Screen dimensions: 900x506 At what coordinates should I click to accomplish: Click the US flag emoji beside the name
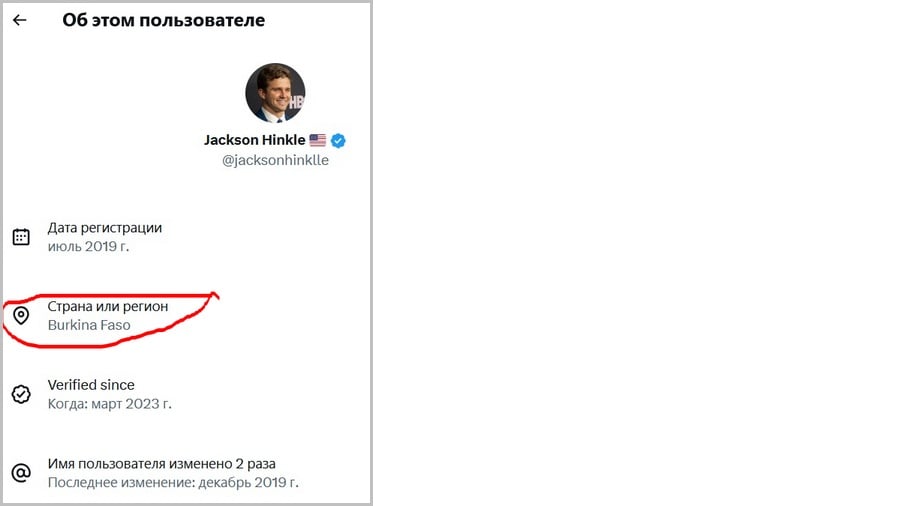[317, 140]
